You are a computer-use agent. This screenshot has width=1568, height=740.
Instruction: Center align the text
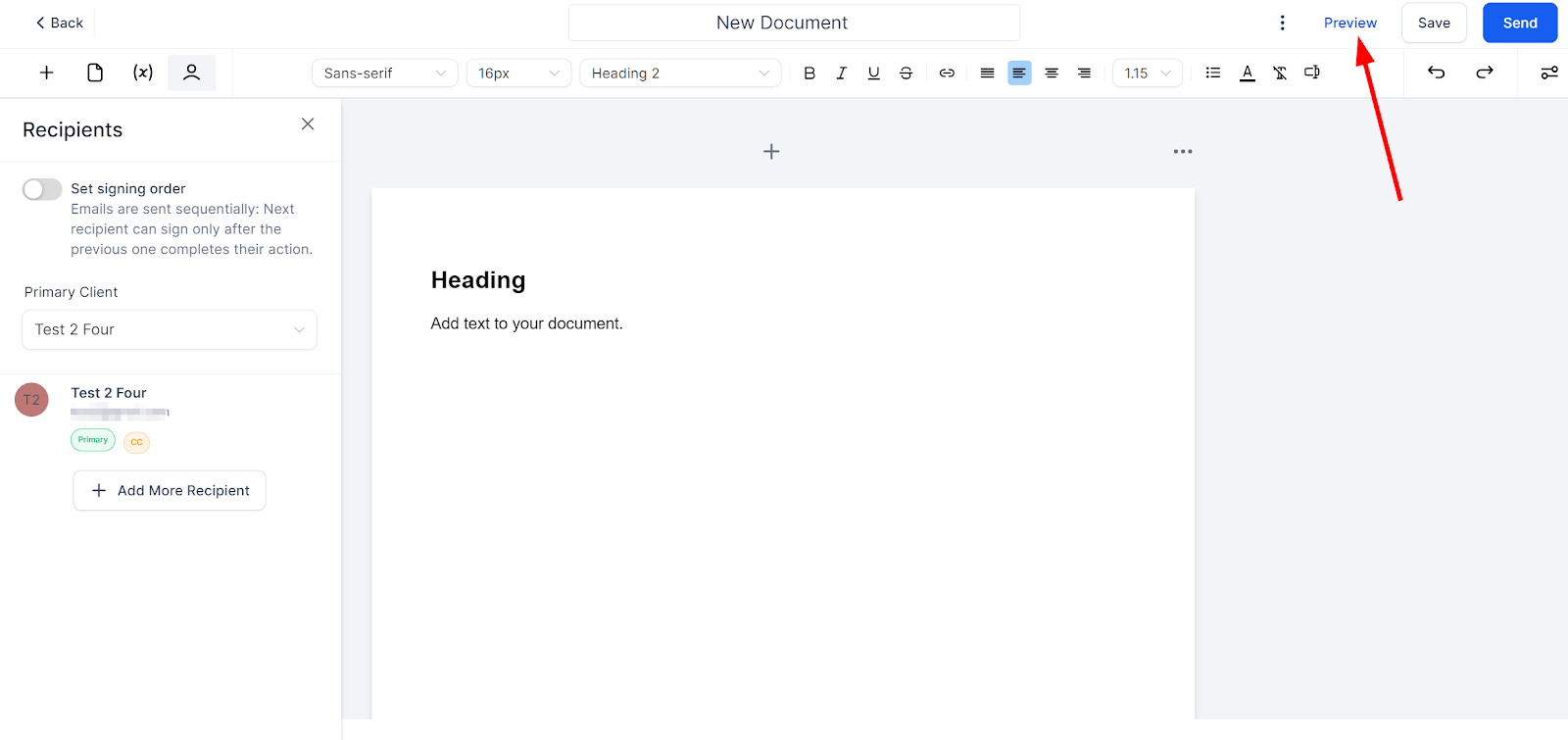click(1052, 74)
